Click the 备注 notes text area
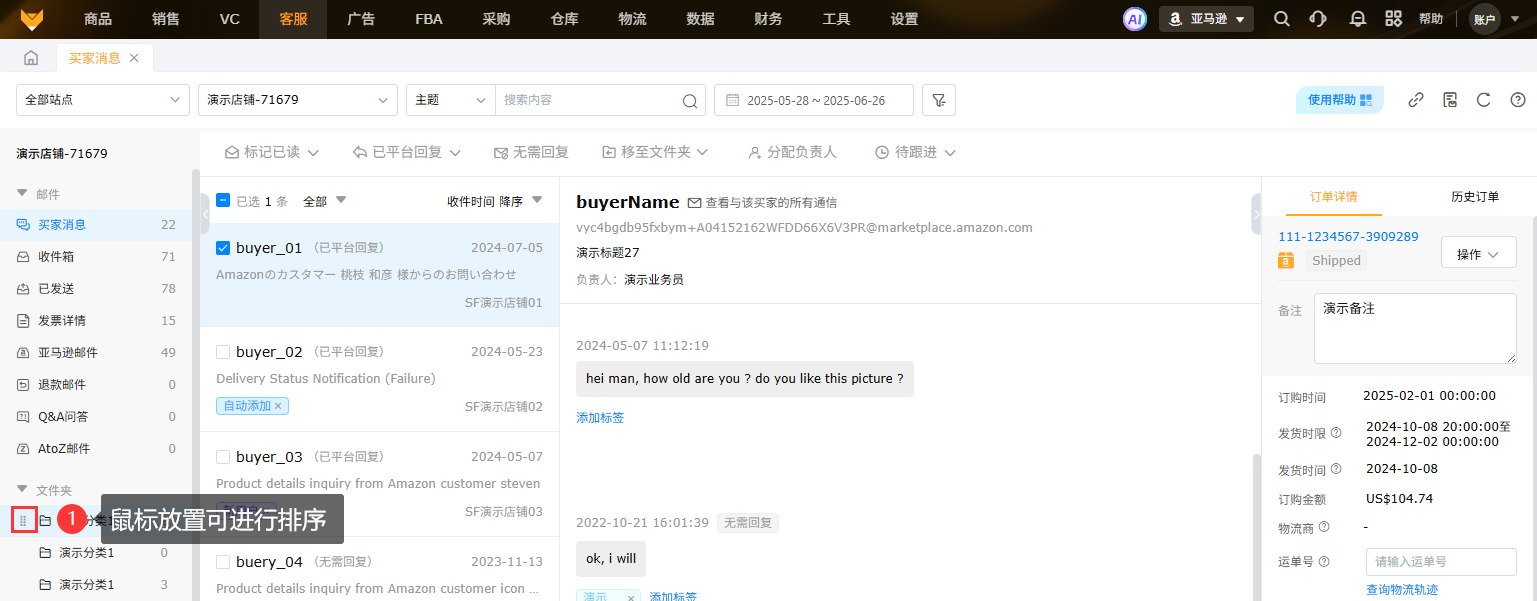The height and width of the screenshot is (601, 1537). click(x=1415, y=329)
